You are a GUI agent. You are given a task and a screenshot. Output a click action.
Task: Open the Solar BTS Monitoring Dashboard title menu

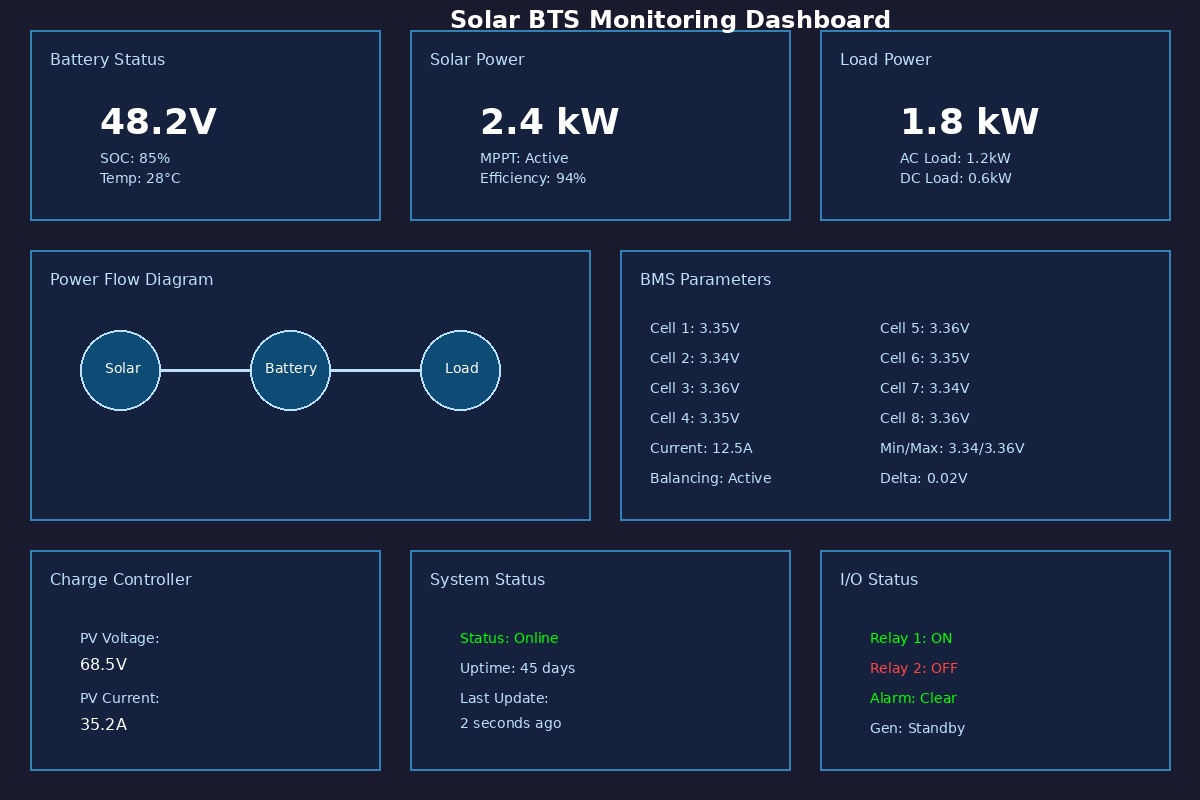(x=670, y=19)
